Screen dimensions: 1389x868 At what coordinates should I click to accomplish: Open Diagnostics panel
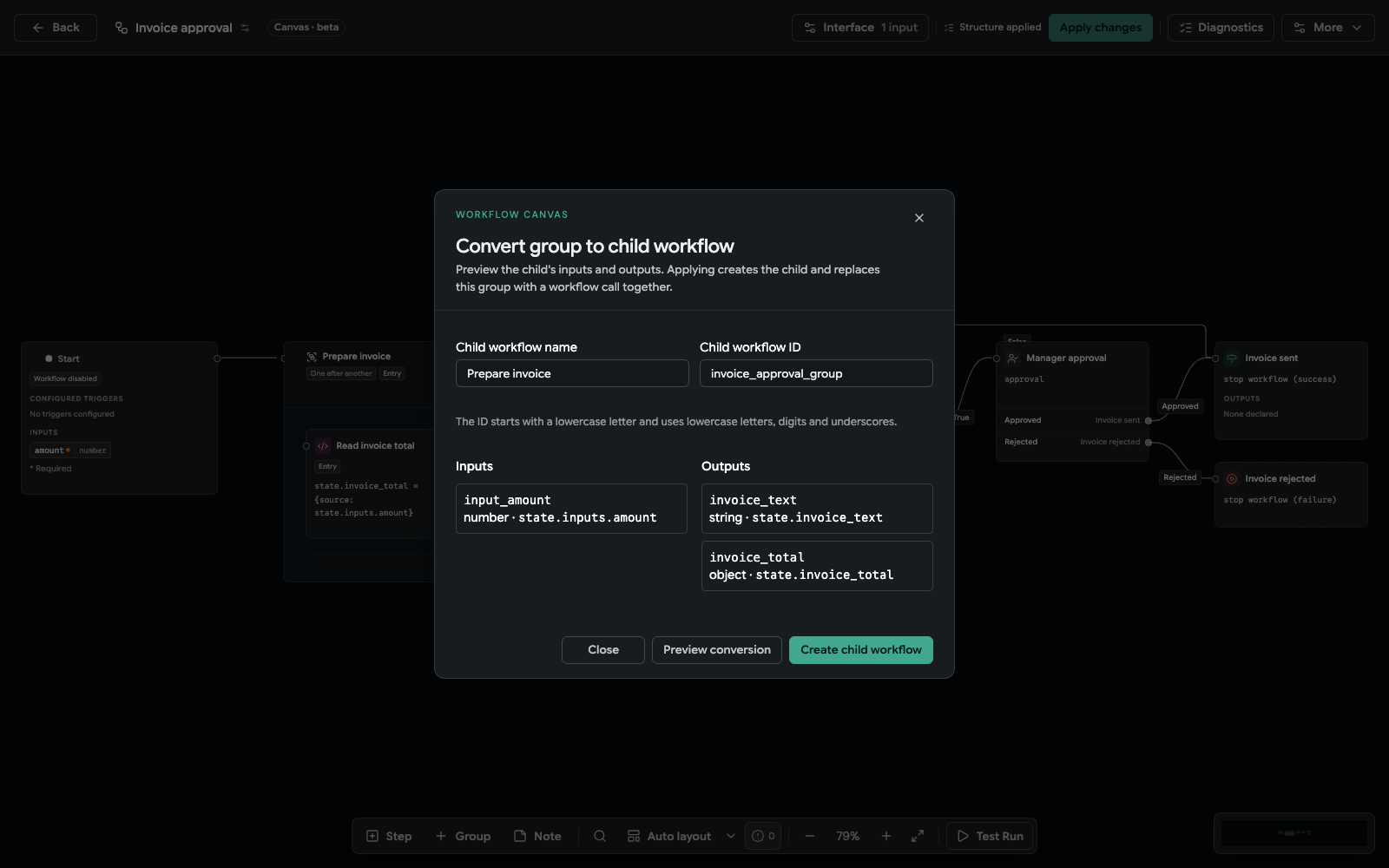1221,28
